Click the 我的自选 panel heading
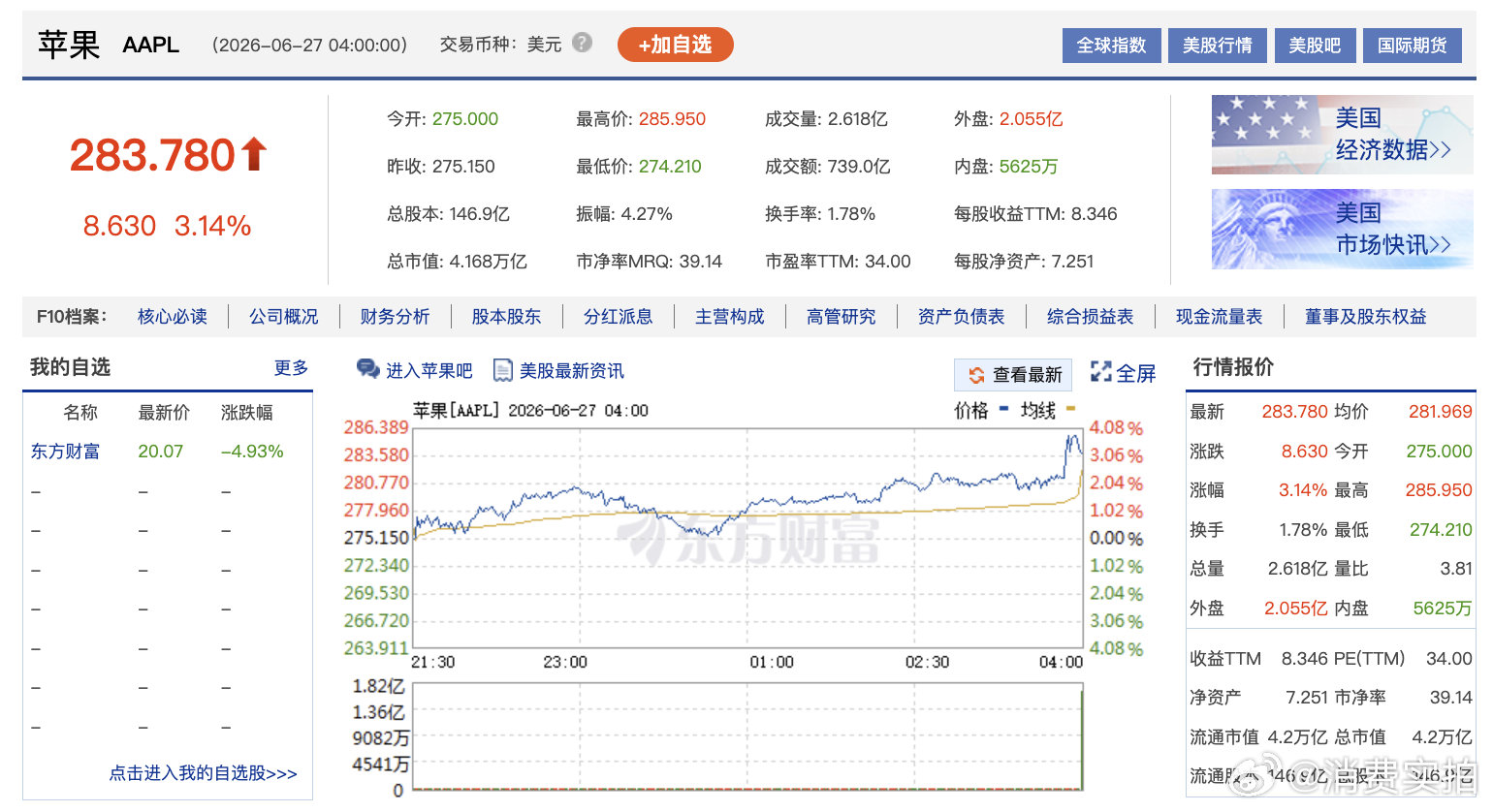The height and width of the screenshot is (812, 1493). pyautogui.click(x=70, y=367)
